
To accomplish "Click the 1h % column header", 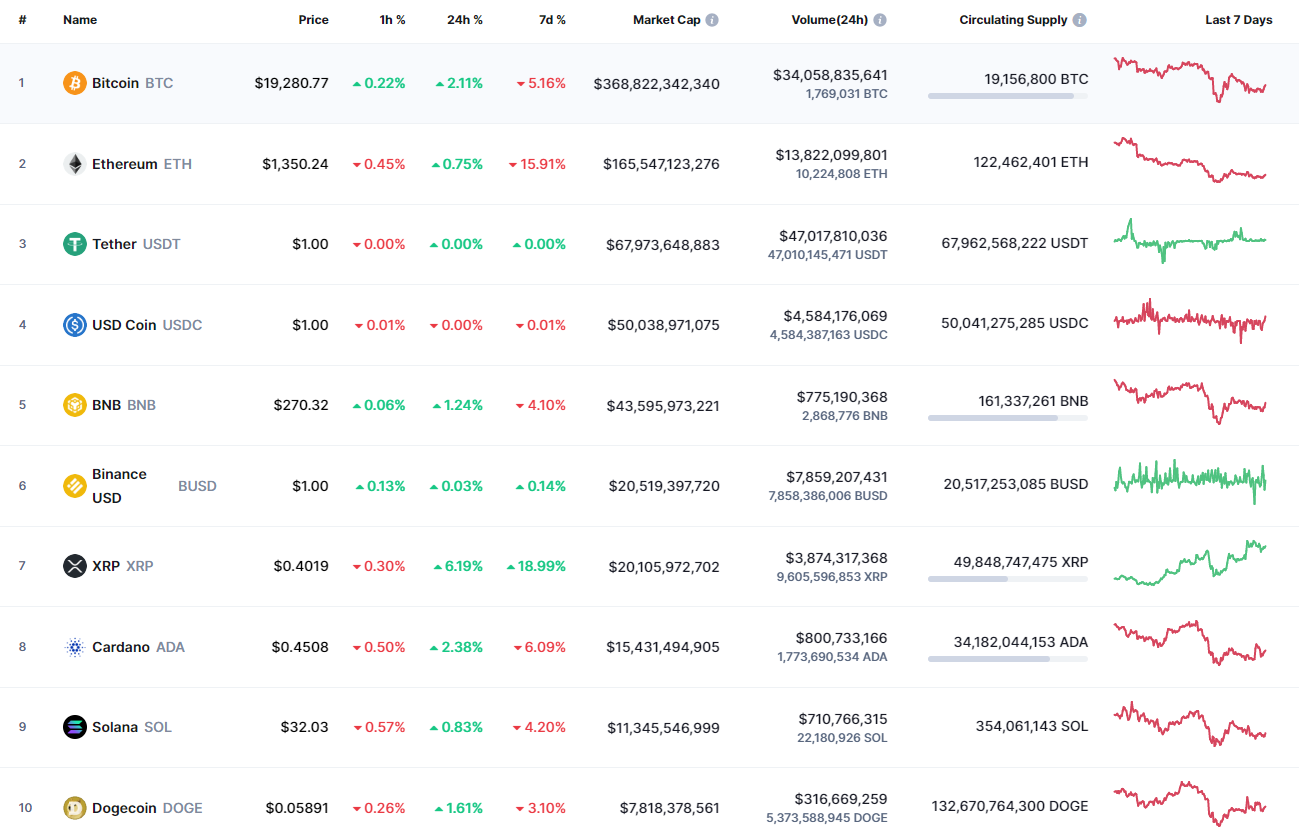I will tap(392, 19).
